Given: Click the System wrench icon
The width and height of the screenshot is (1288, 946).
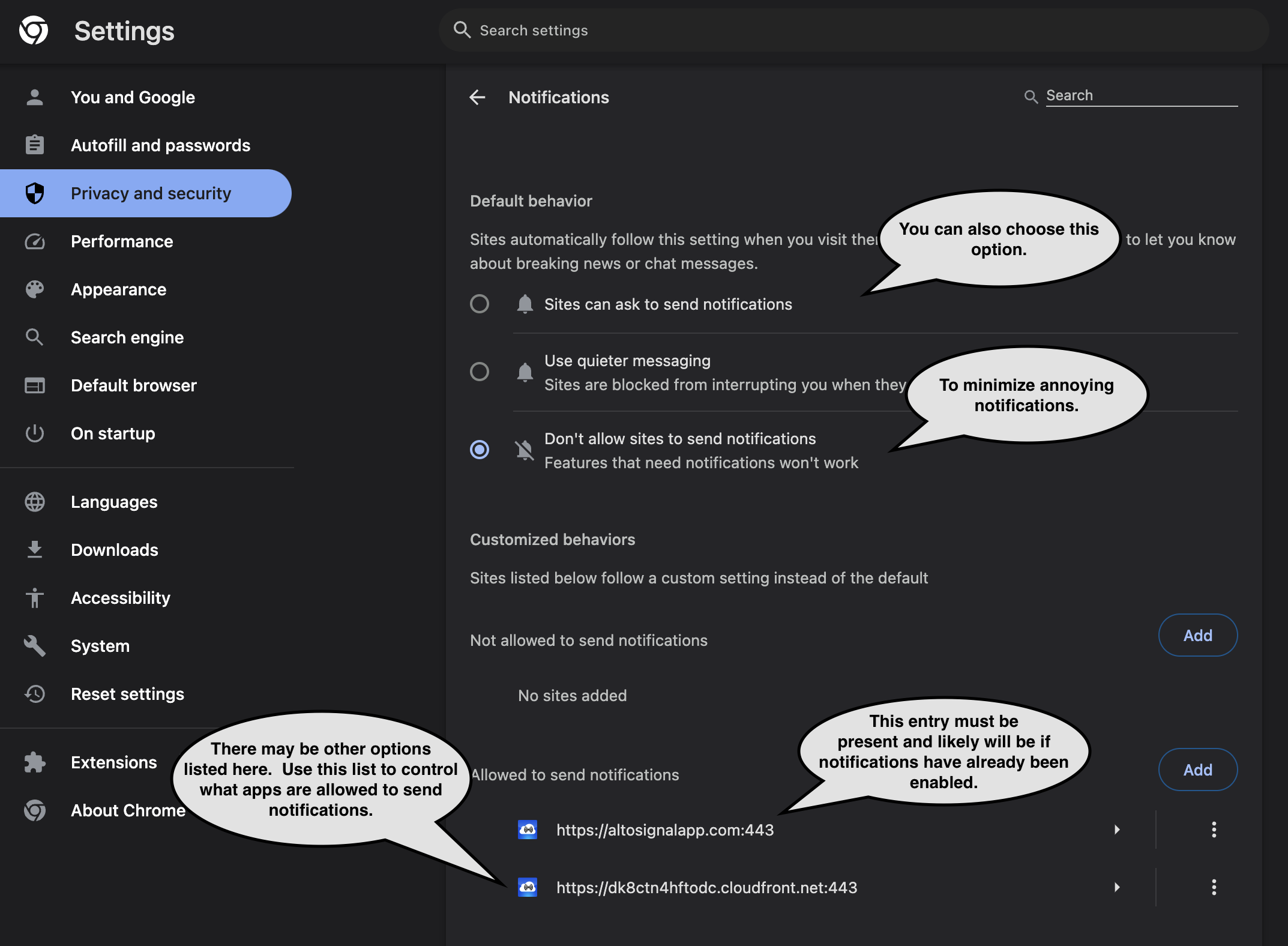Looking at the screenshot, I should pyautogui.click(x=35, y=646).
